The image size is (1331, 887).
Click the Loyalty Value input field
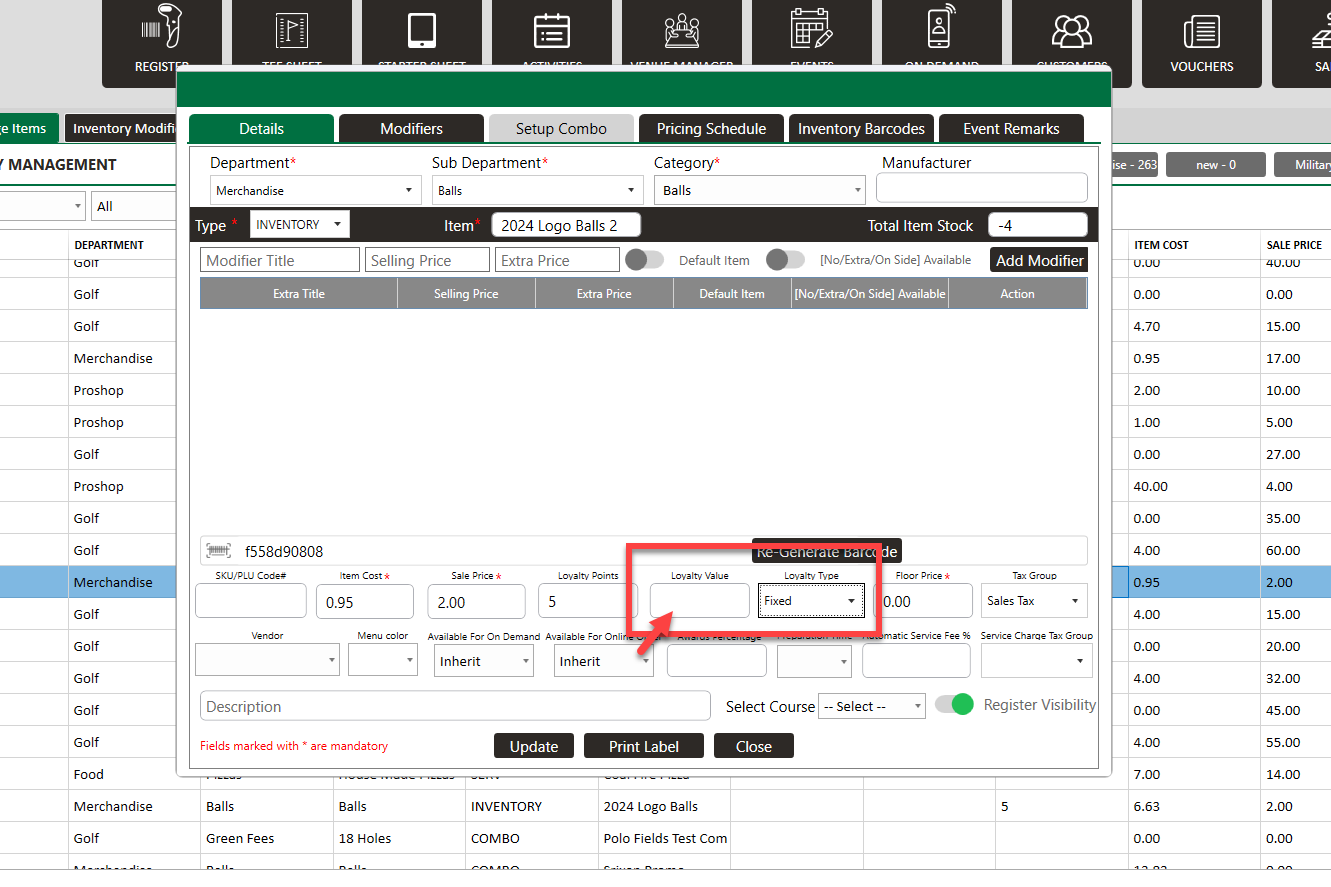click(699, 601)
